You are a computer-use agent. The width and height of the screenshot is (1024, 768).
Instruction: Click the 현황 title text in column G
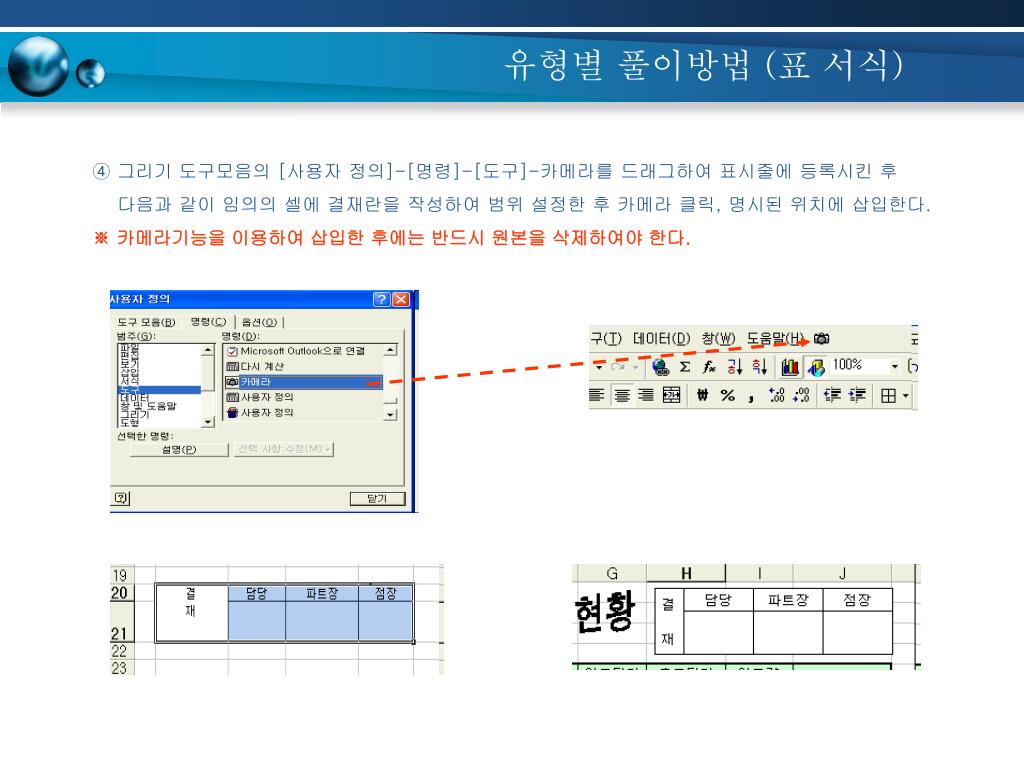[605, 611]
